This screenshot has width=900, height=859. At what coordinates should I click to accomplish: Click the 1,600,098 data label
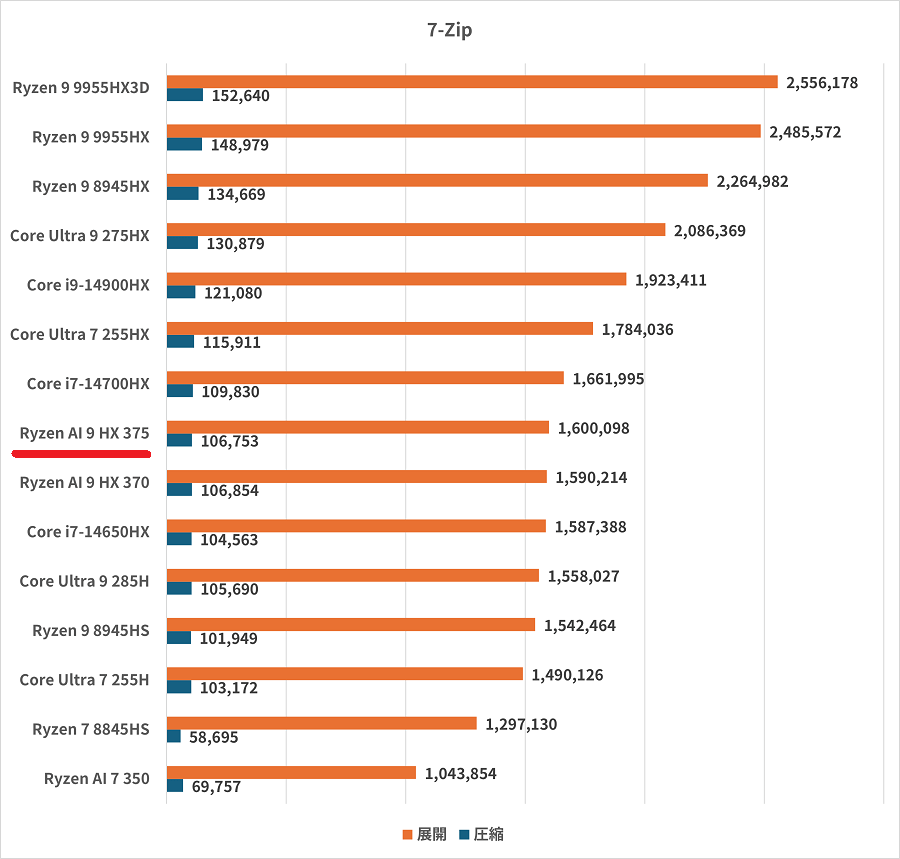594,427
